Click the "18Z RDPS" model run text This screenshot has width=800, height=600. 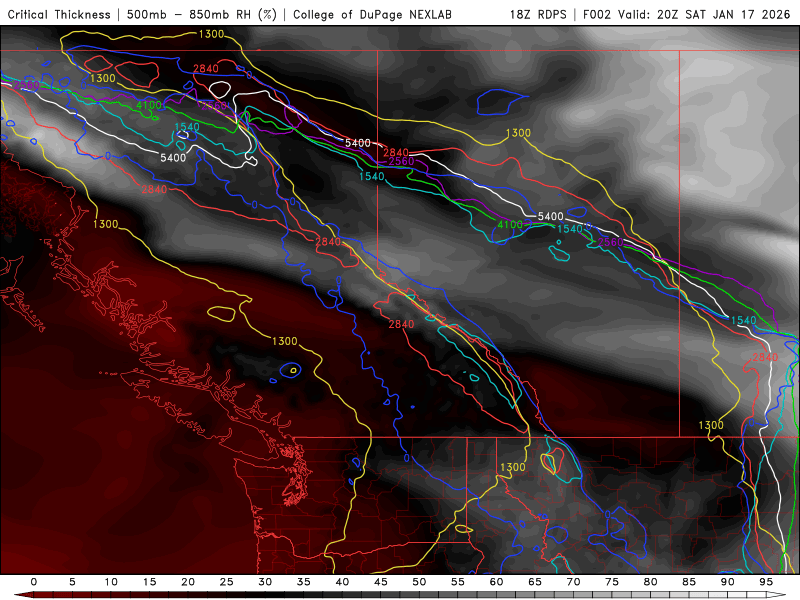(538, 15)
